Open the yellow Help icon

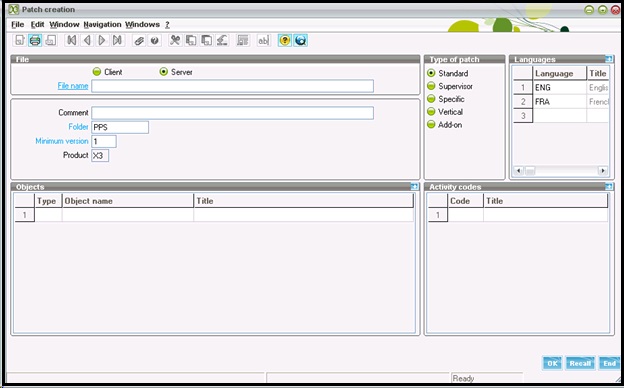click(285, 40)
